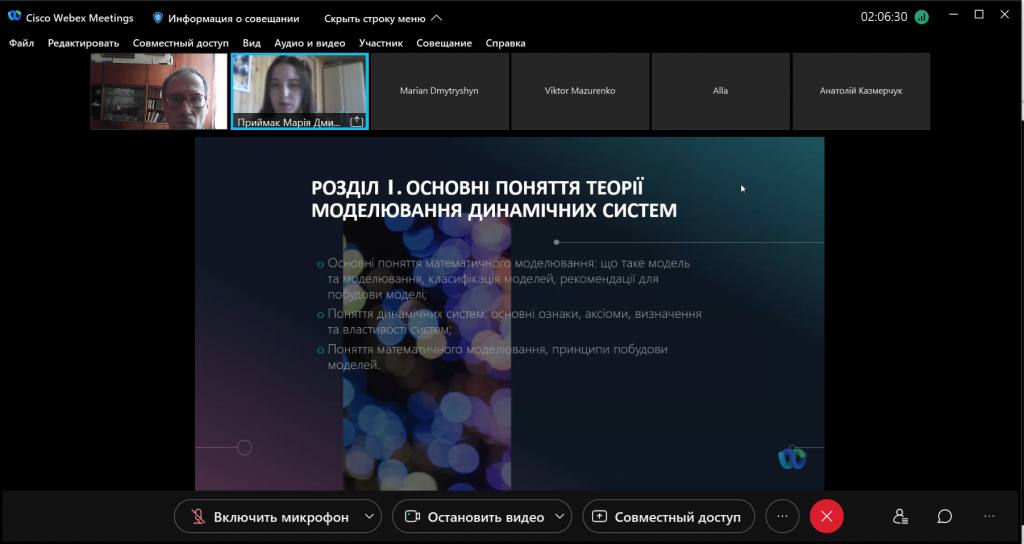1024x544 pixels.
Task: Select Marian Dmytryshyn participant tile
Action: (440, 91)
